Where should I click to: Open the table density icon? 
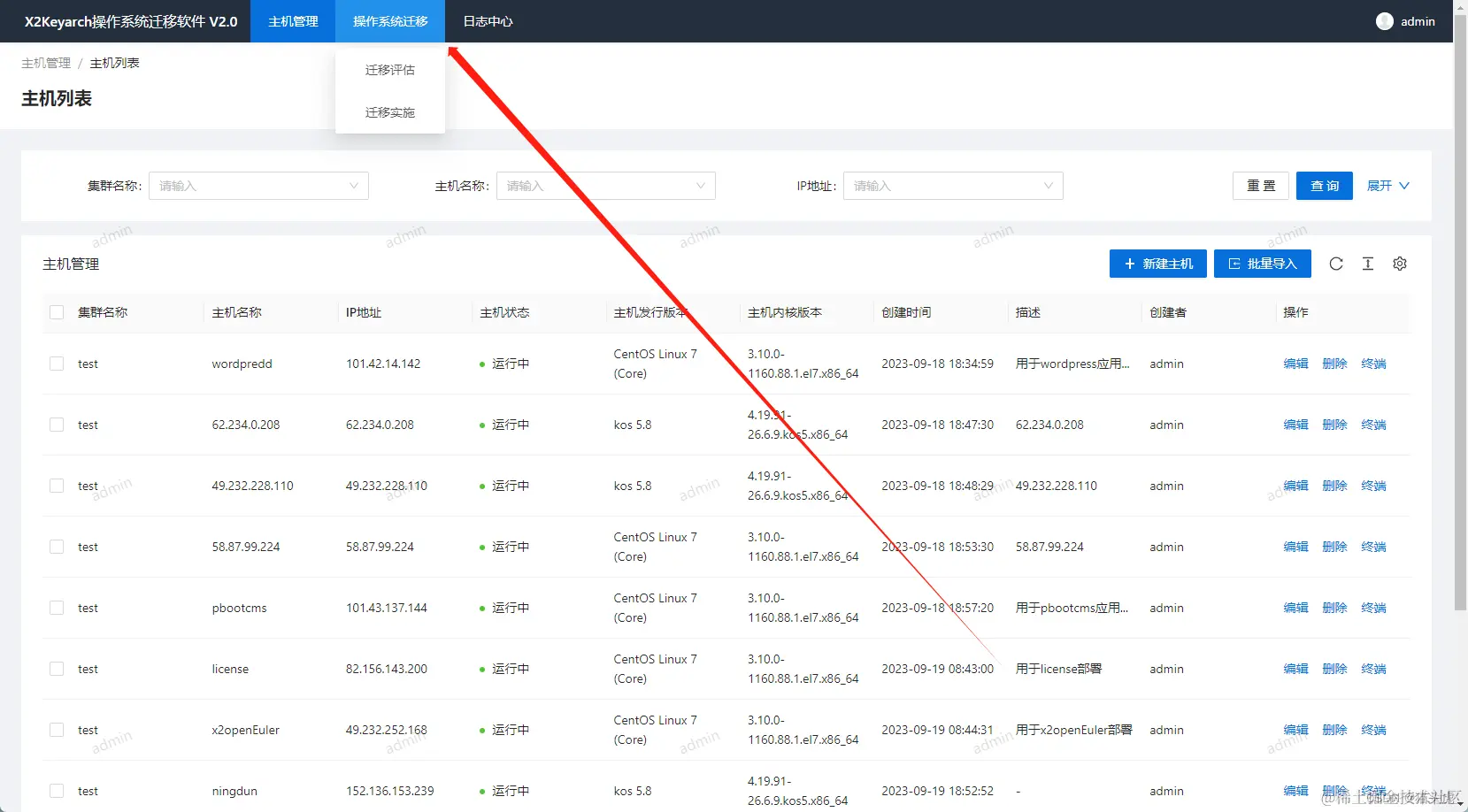[x=1368, y=264]
